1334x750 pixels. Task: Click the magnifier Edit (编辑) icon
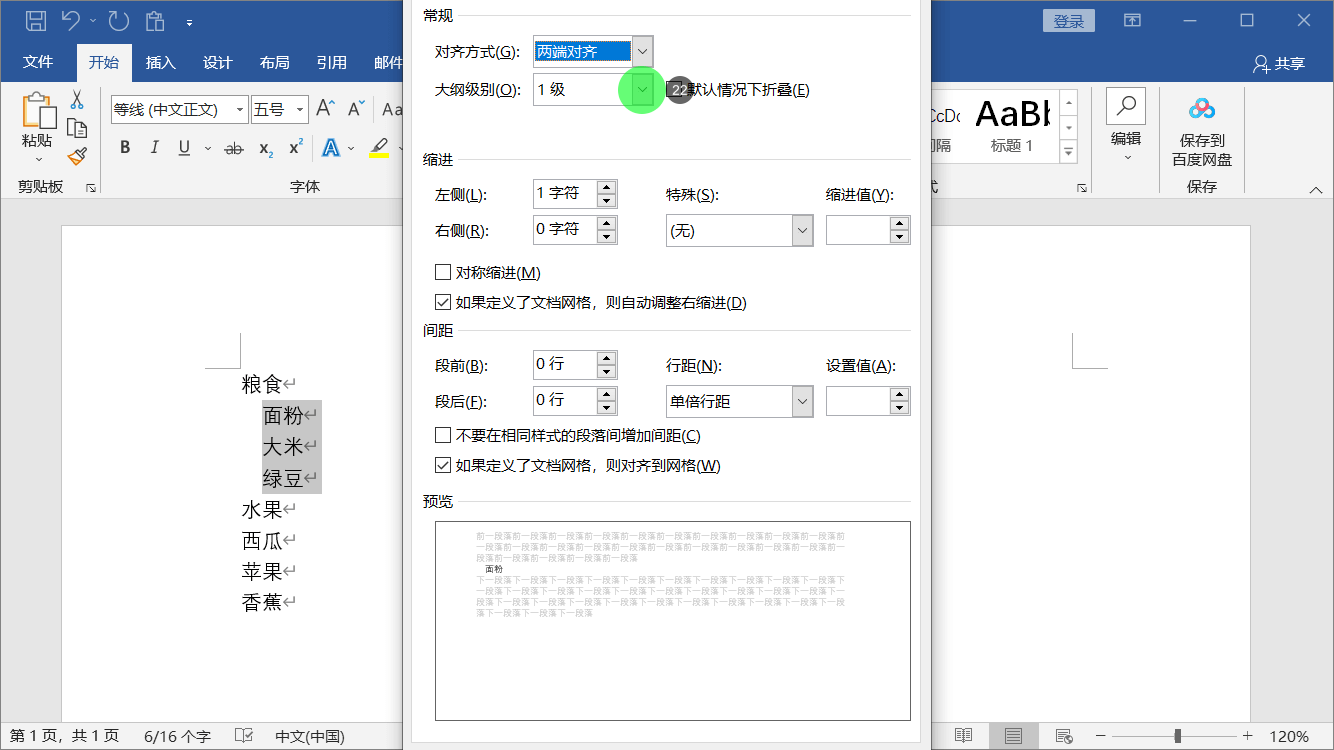click(x=1126, y=106)
